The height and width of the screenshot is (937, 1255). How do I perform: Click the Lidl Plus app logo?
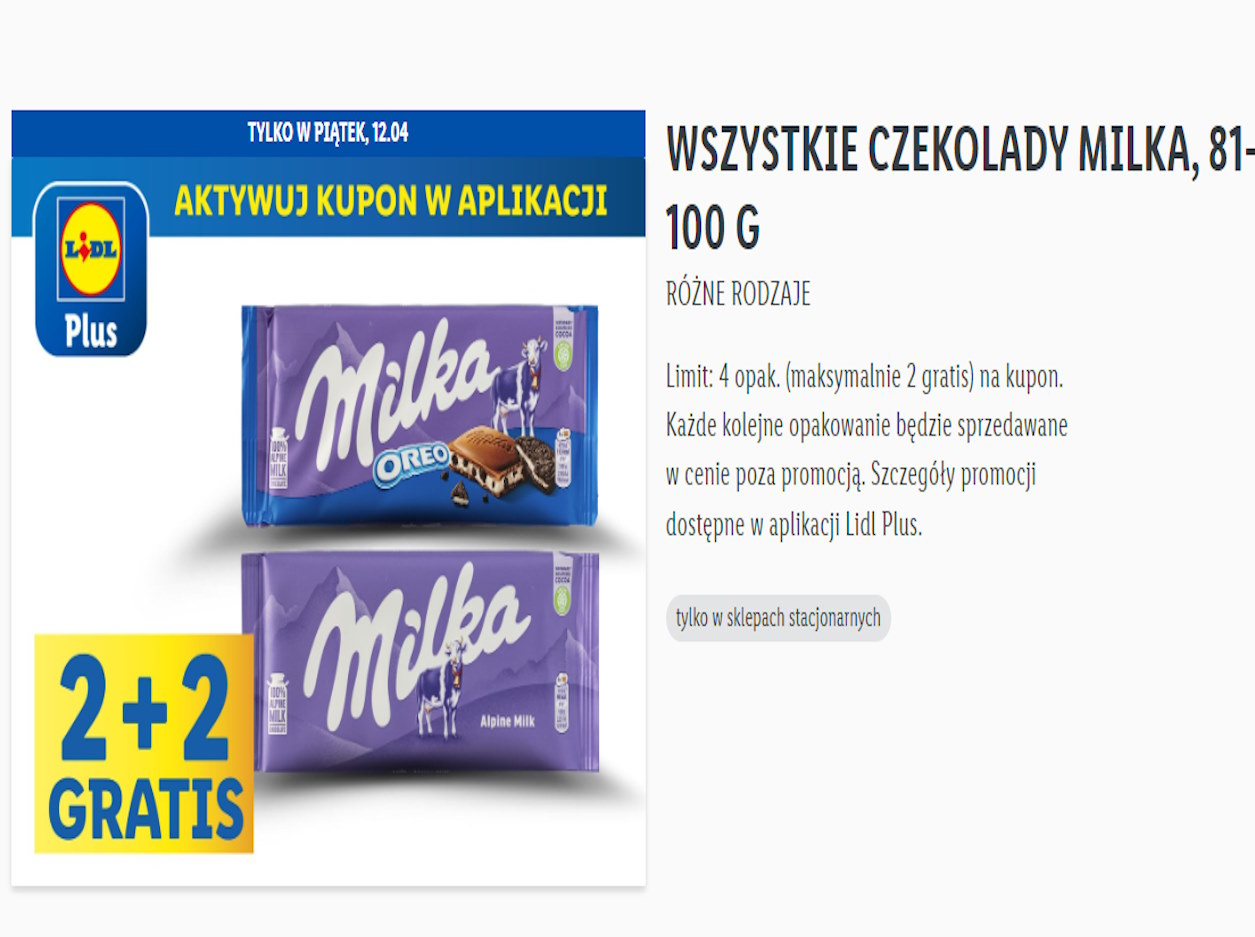(x=91, y=268)
